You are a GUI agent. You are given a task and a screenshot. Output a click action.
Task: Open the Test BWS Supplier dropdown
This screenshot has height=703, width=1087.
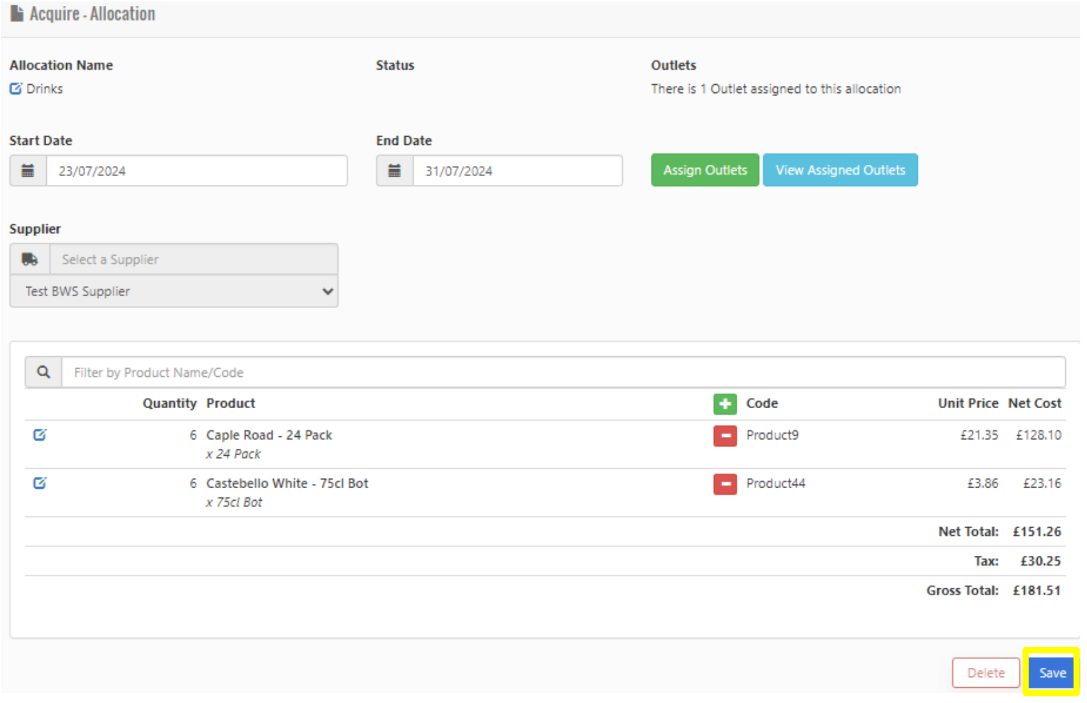(x=174, y=292)
